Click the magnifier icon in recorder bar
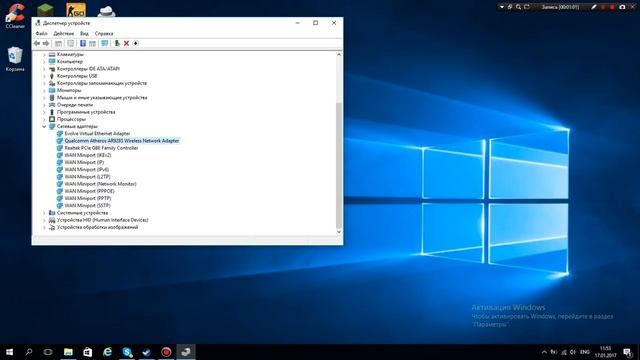Image resolution: width=640 pixels, height=360 pixels. click(x=518, y=7)
